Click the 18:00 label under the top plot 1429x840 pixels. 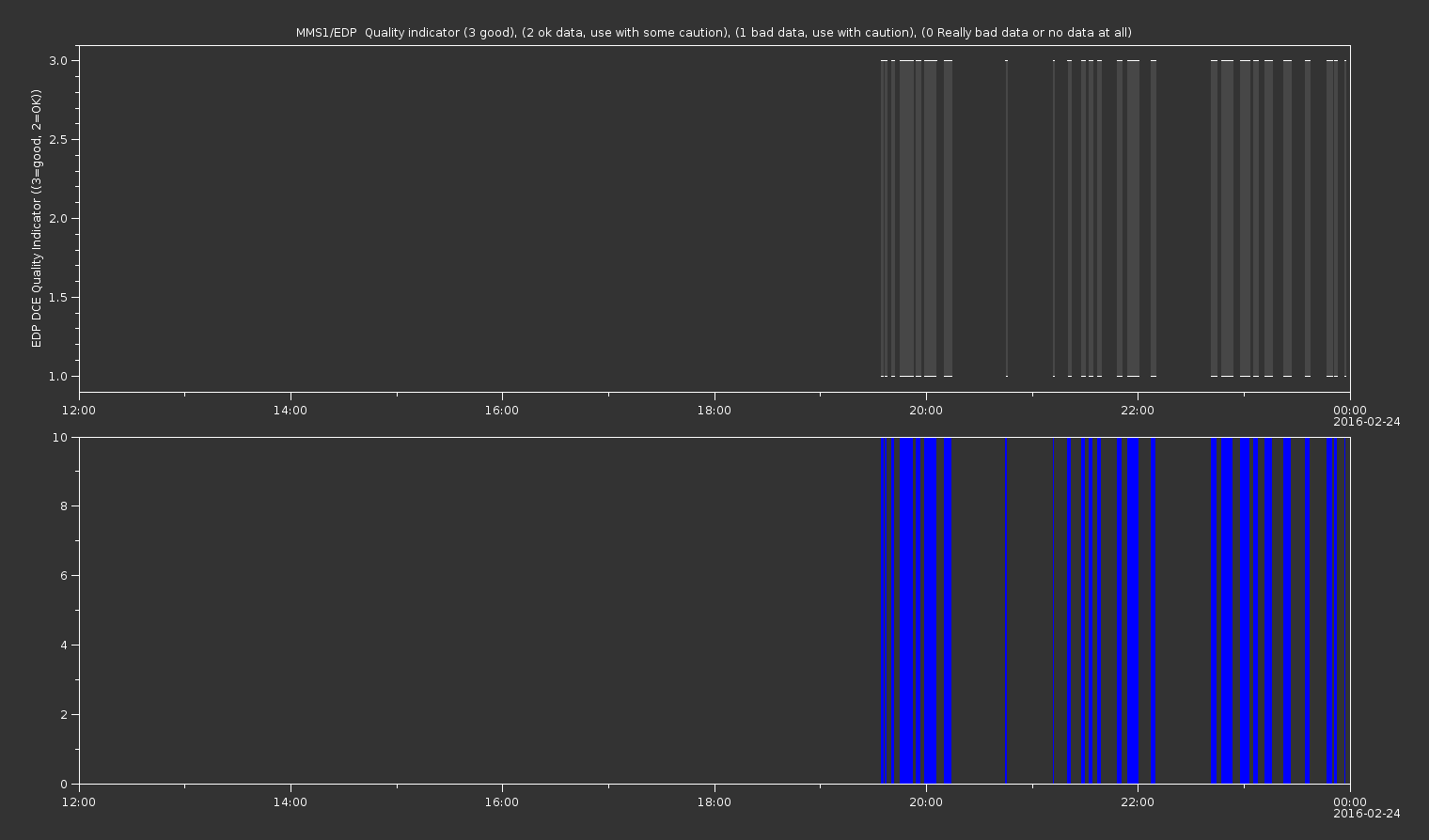coord(714,409)
